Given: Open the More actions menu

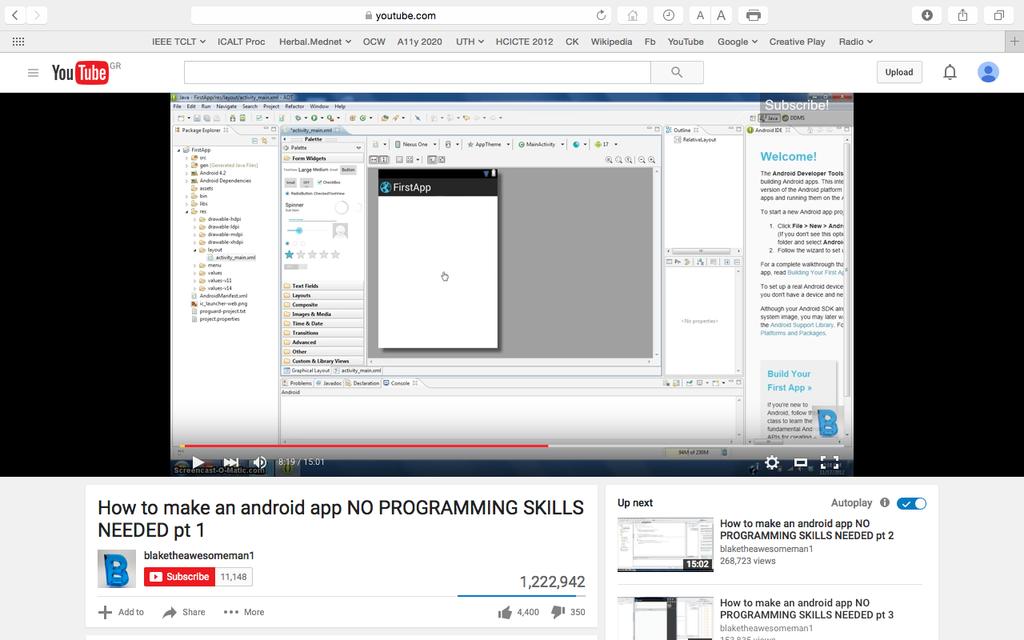Looking at the screenshot, I should coord(244,612).
